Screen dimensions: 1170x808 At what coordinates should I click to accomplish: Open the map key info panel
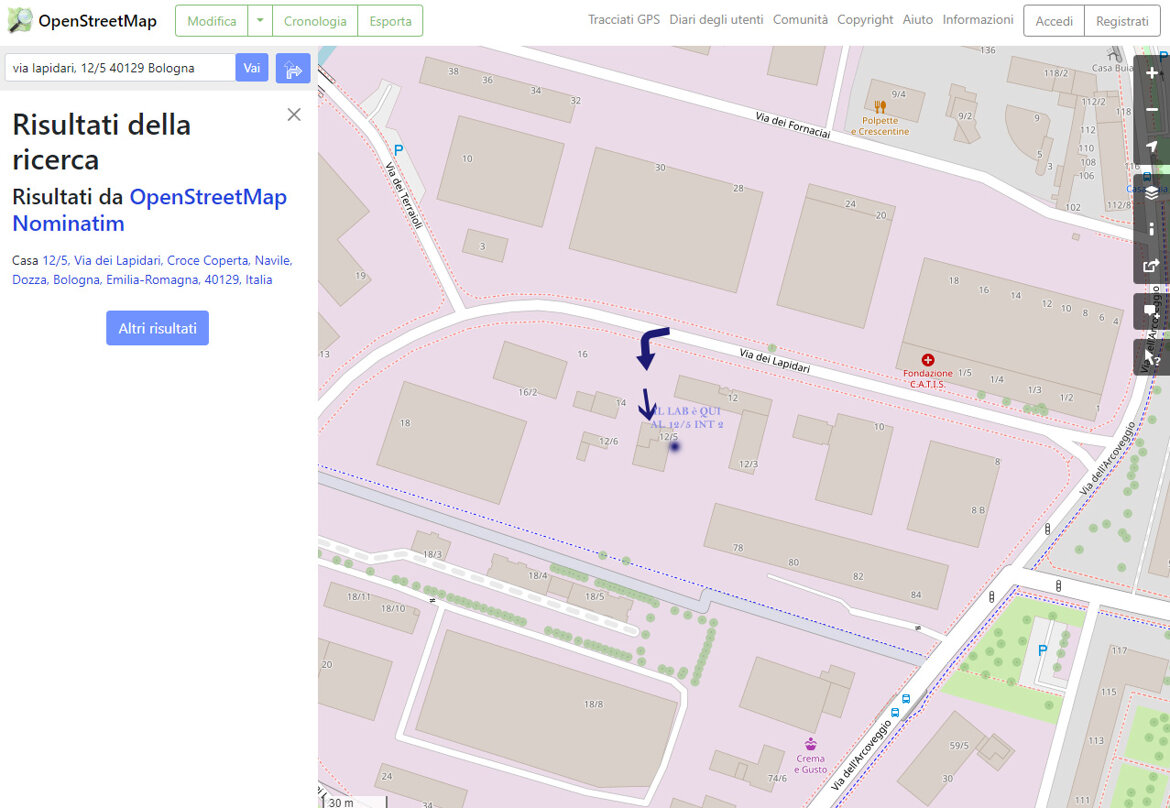[x=1152, y=229]
